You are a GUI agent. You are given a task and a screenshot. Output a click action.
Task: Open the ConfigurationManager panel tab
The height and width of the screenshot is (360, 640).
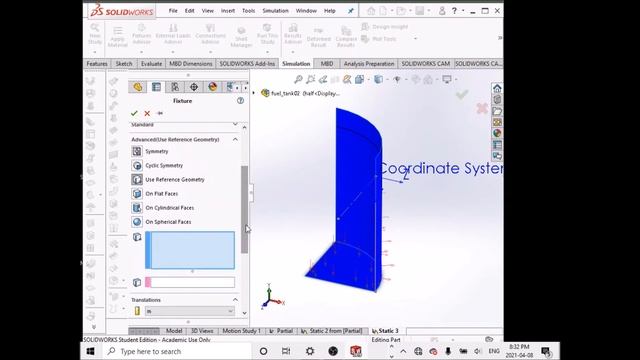[175, 87]
